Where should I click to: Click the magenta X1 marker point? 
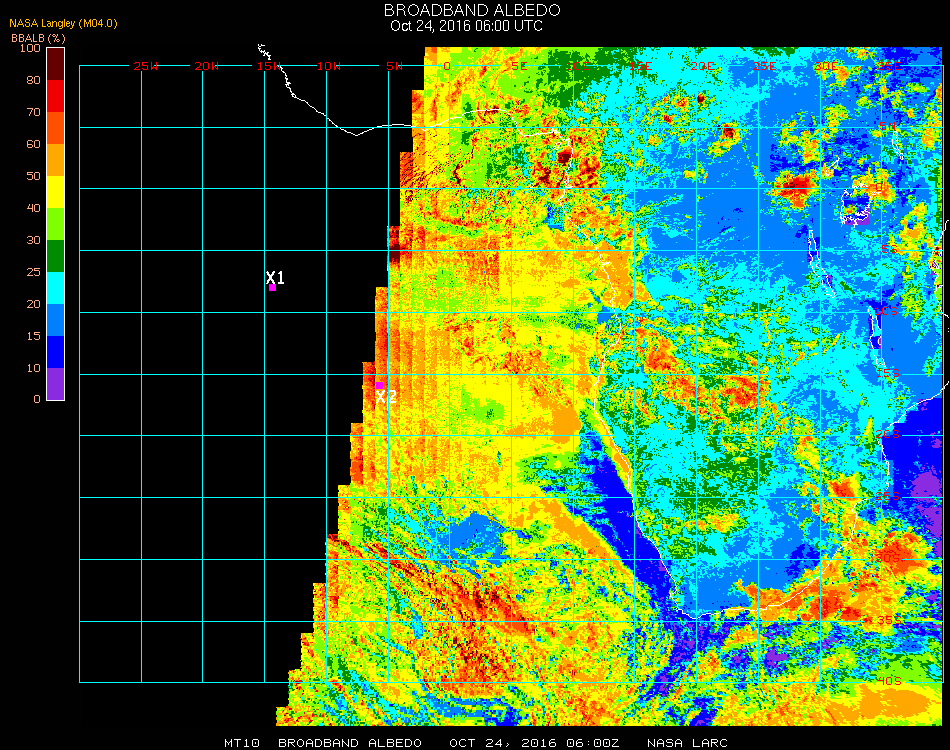(x=272, y=287)
